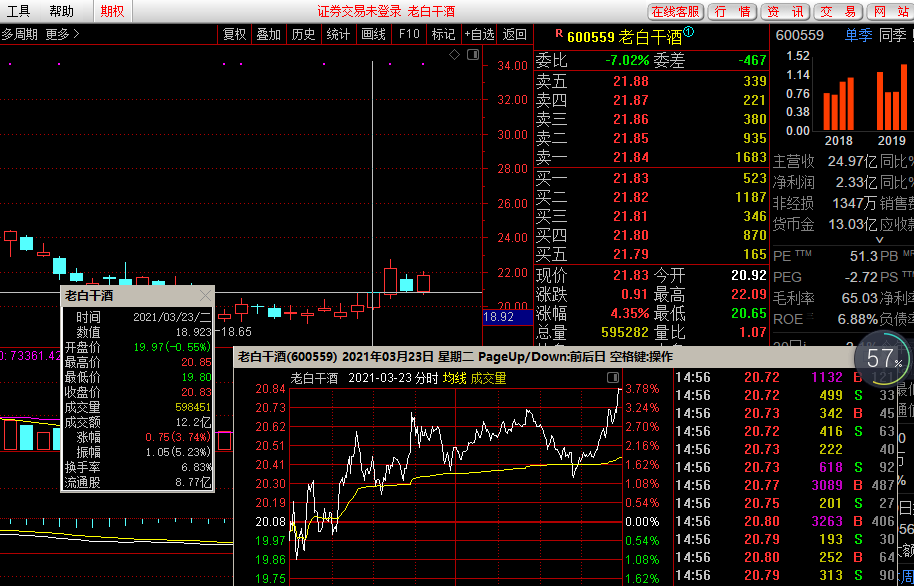Click the 主营收 value 24.97亿
Viewport: 914px width, 586px height.
point(852,161)
